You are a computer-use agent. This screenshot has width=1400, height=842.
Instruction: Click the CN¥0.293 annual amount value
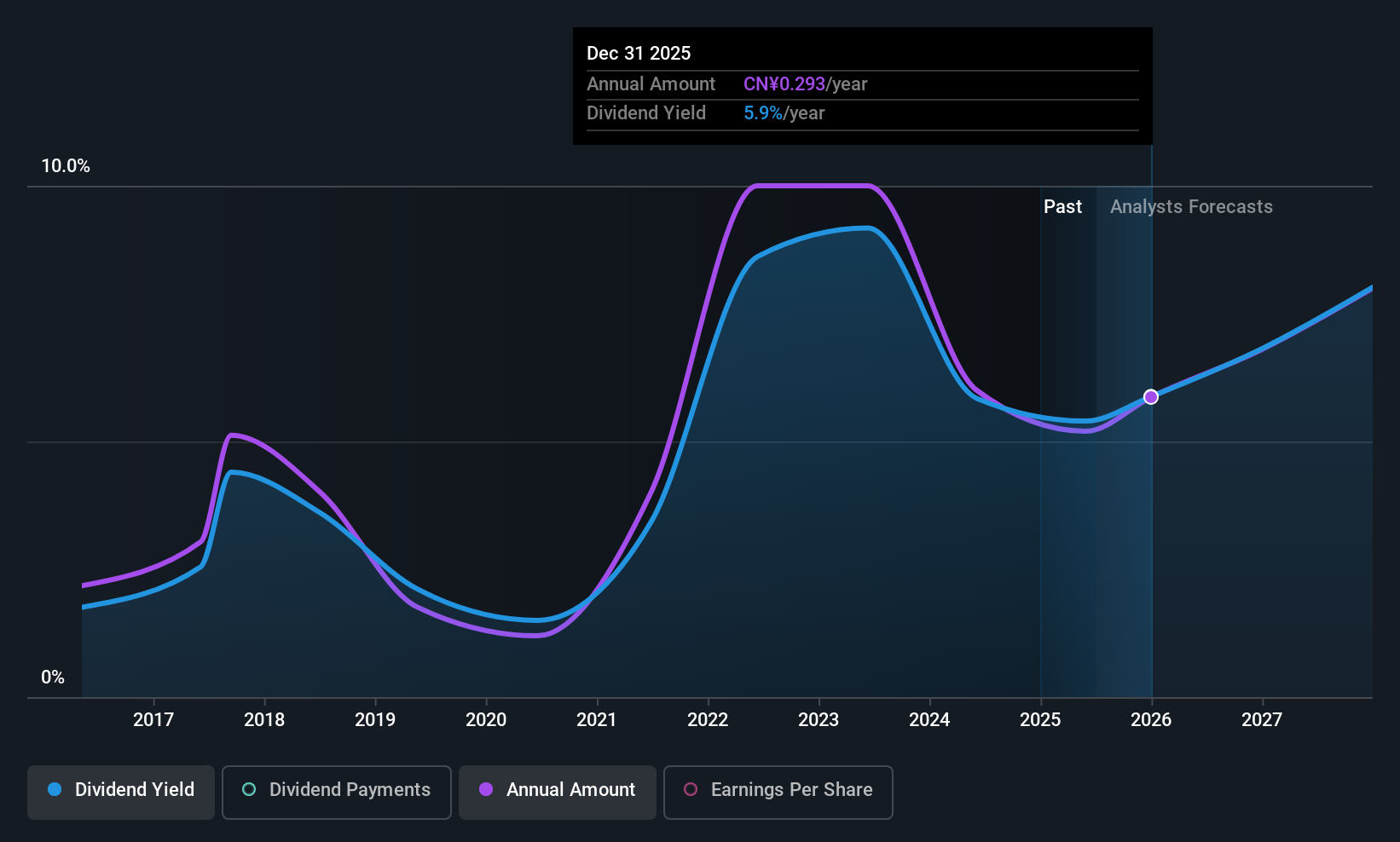click(784, 84)
